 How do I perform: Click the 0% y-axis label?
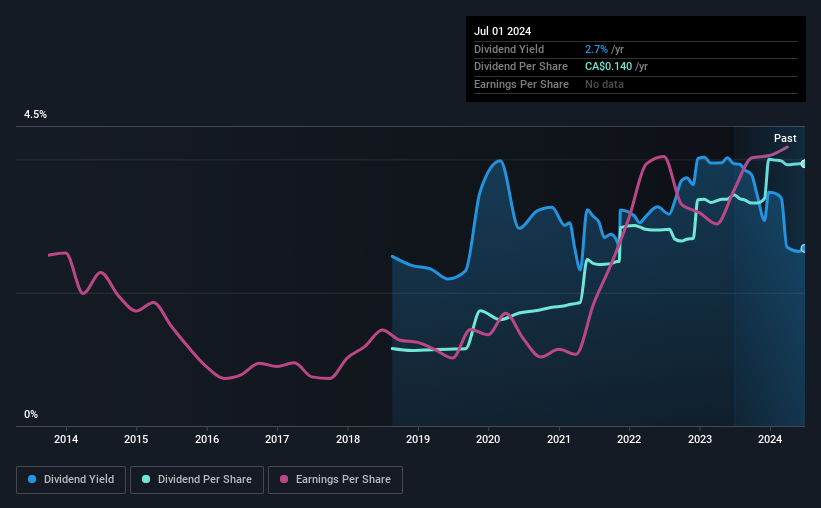tap(31, 414)
